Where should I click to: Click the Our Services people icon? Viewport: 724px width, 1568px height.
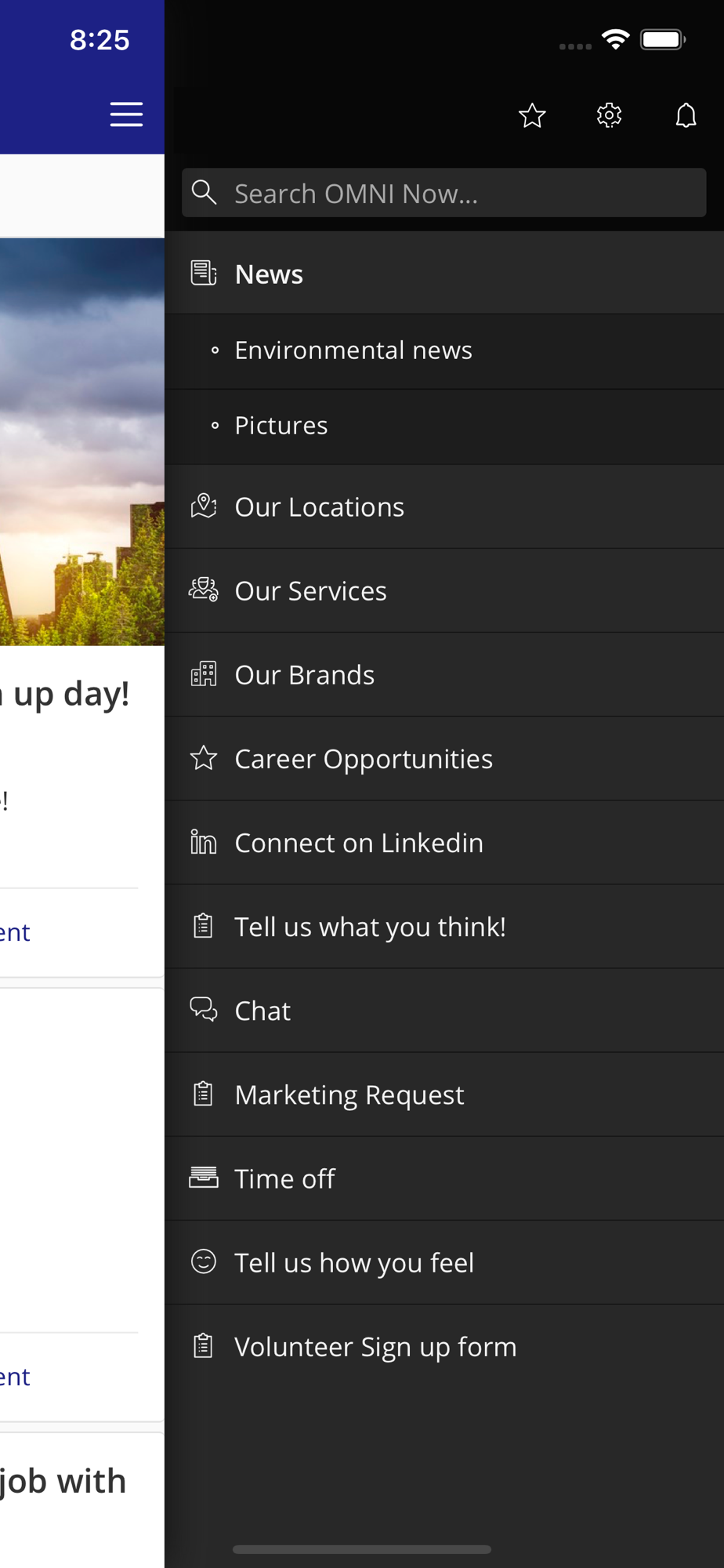point(204,590)
